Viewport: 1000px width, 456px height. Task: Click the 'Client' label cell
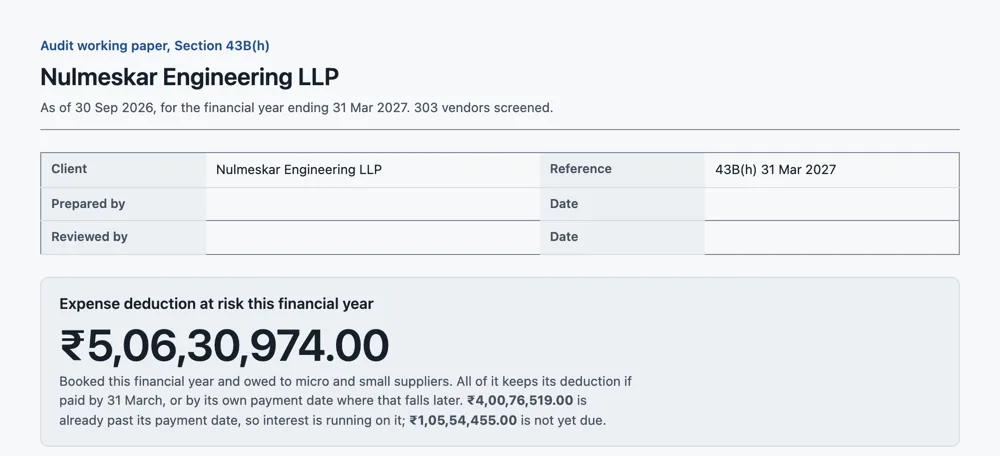click(124, 170)
